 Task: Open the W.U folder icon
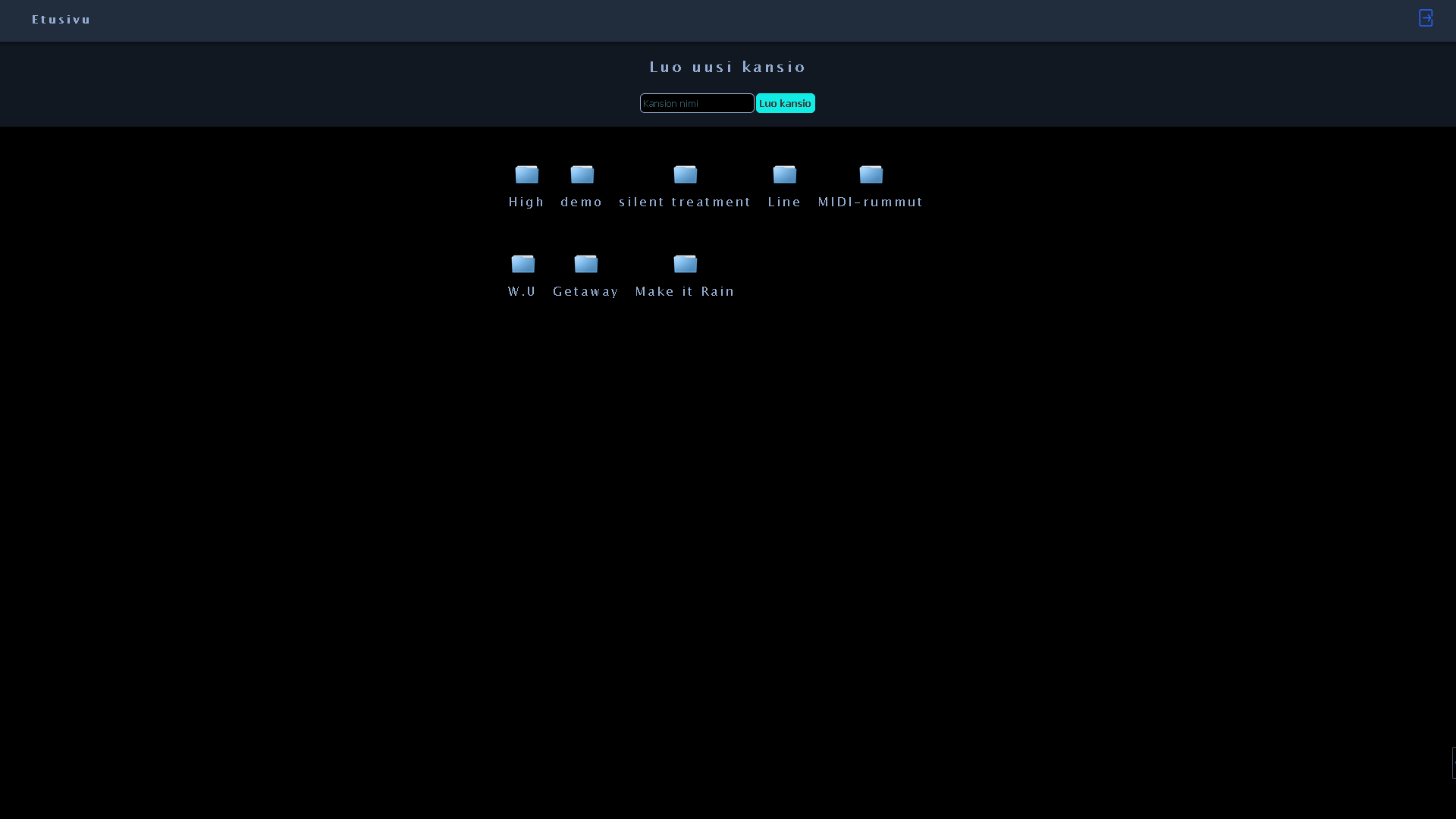(x=522, y=264)
